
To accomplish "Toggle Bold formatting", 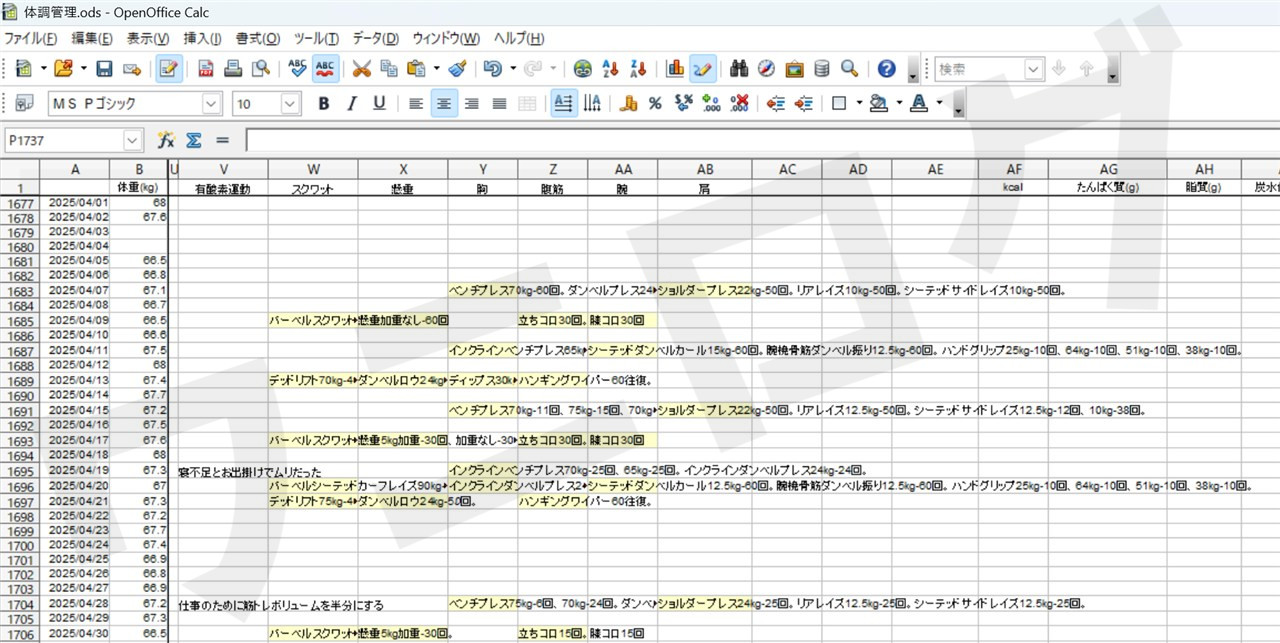I will pyautogui.click(x=323, y=103).
